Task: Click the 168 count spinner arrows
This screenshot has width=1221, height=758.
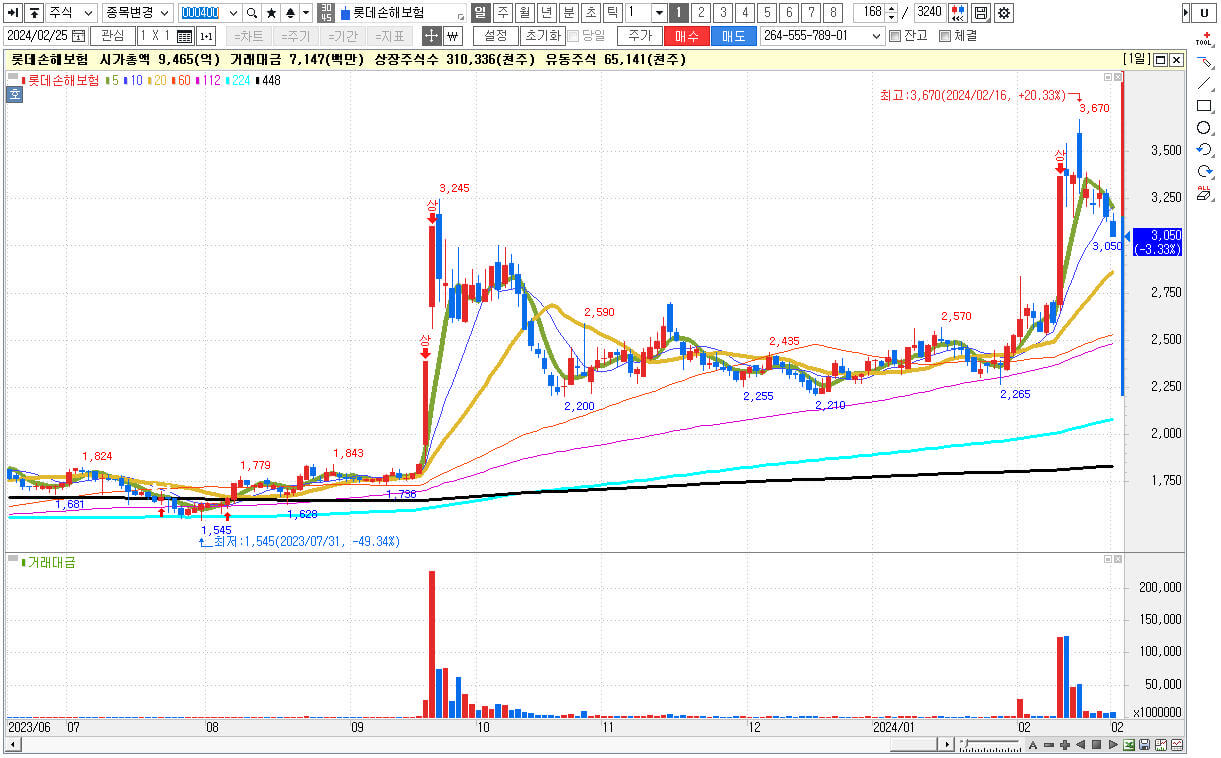Action: pyautogui.click(x=891, y=13)
